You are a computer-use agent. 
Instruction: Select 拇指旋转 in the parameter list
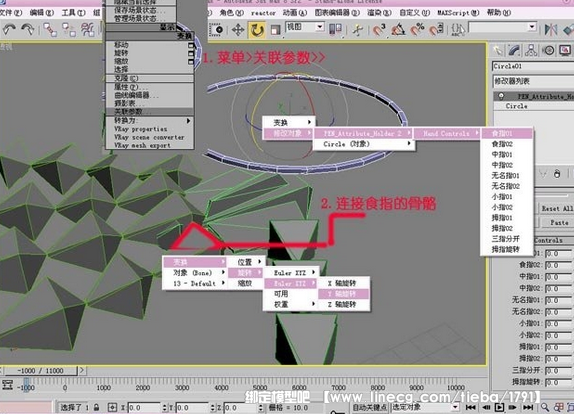click(x=506, y=249)
